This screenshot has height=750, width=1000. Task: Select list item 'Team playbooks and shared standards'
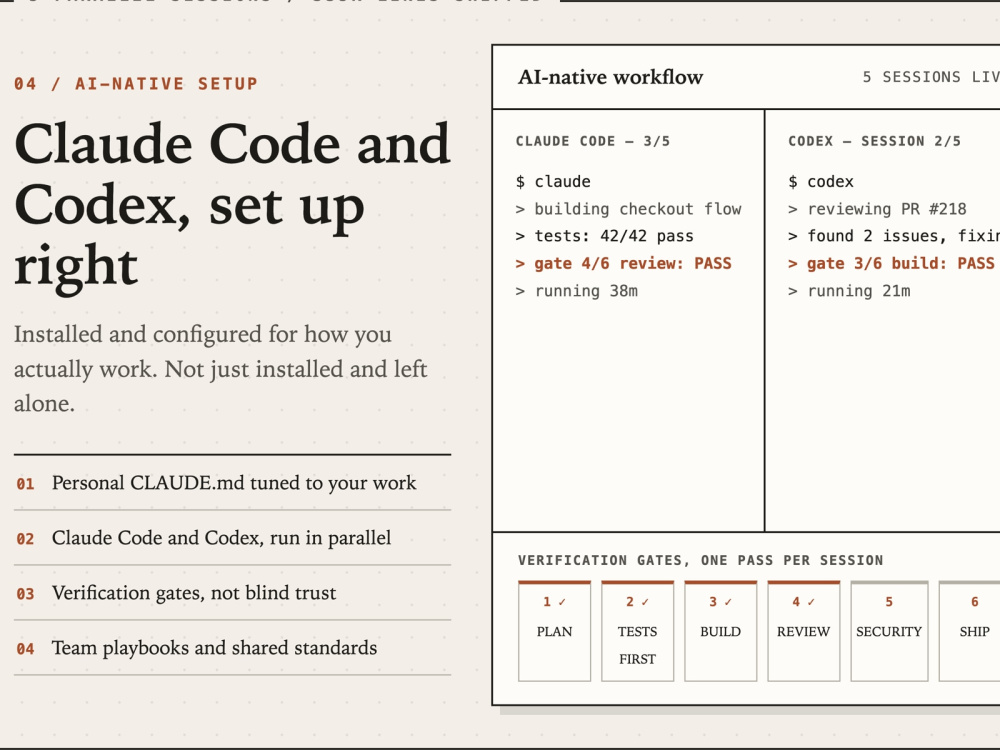point(232,647)
